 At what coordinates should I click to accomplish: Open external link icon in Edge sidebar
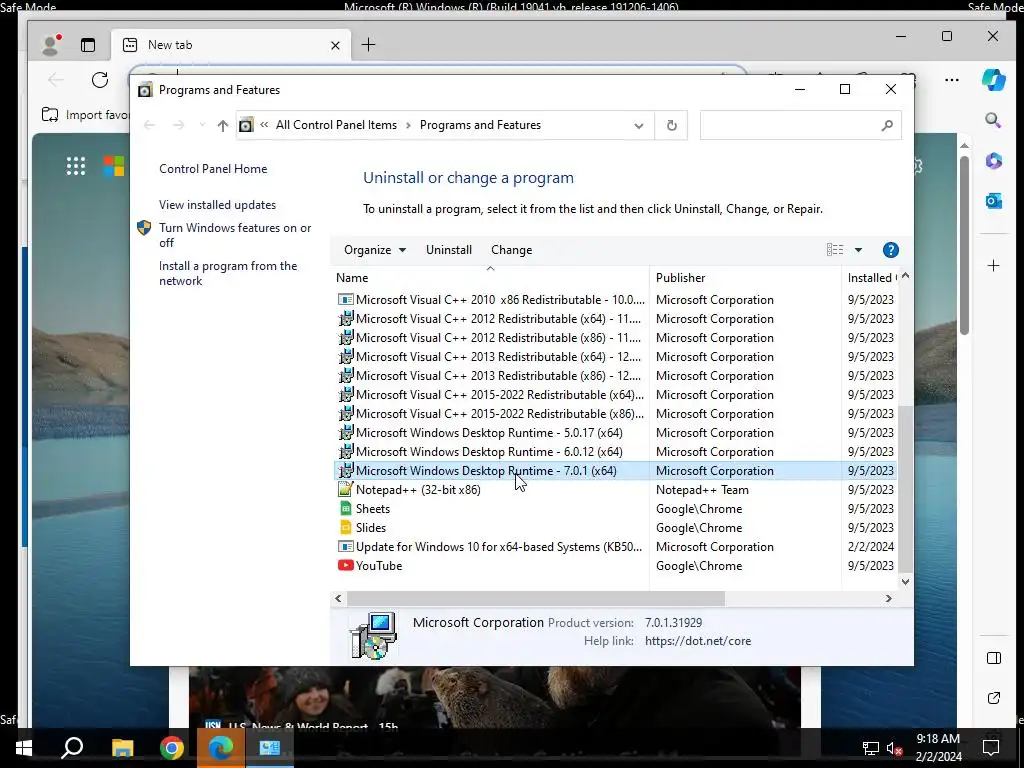tap(993, 698)
